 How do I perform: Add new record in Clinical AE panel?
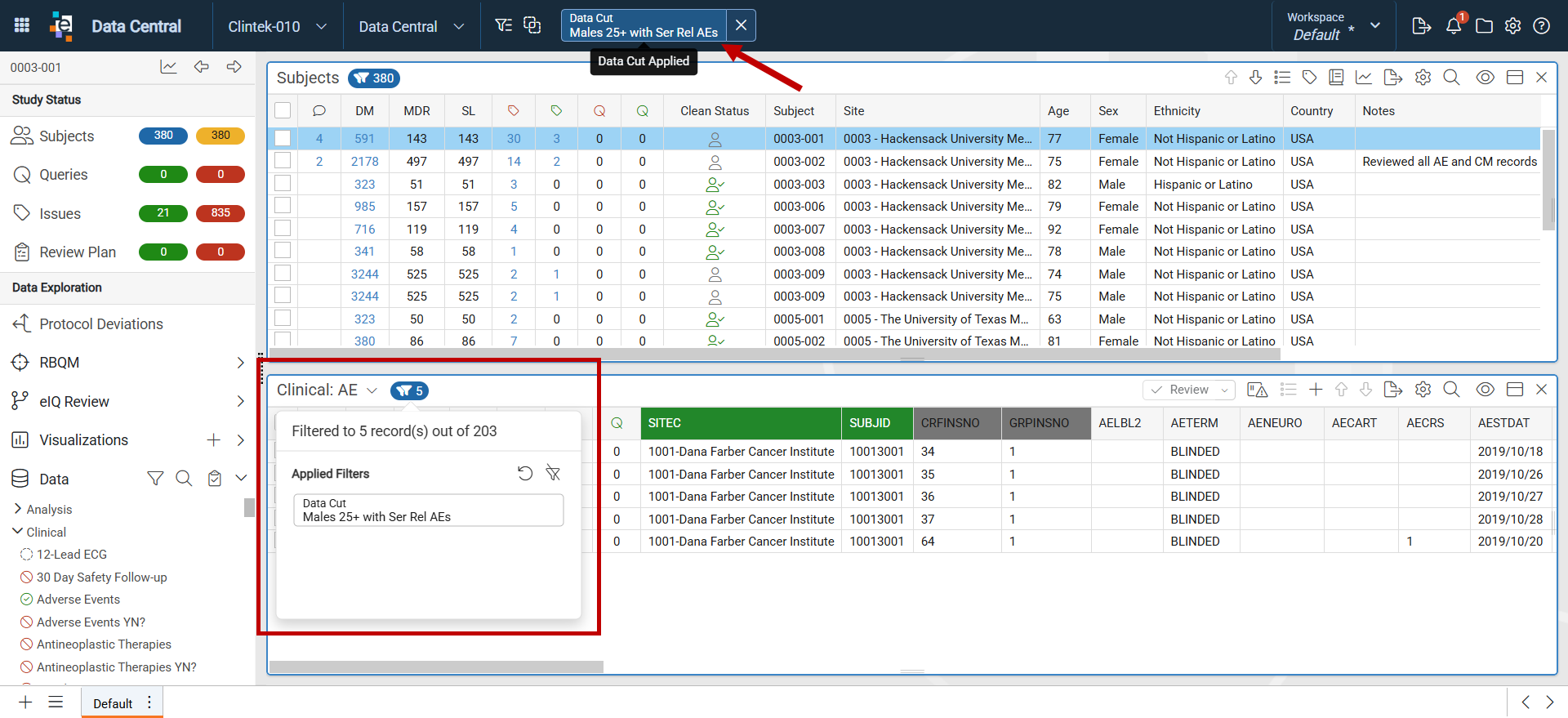click(1316, 390)
